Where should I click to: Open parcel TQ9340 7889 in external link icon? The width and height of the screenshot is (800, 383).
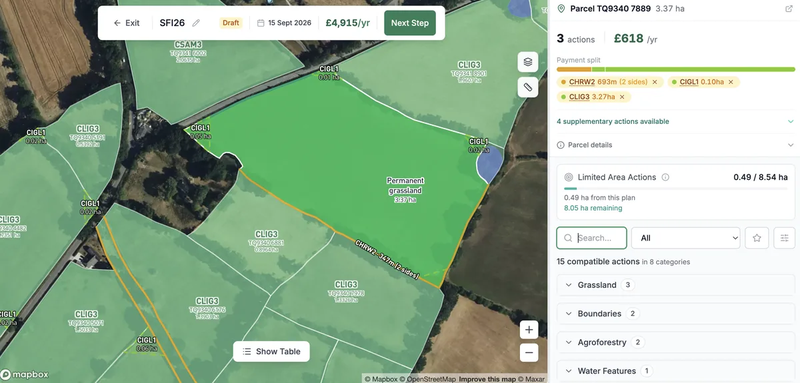pos(789,9)
